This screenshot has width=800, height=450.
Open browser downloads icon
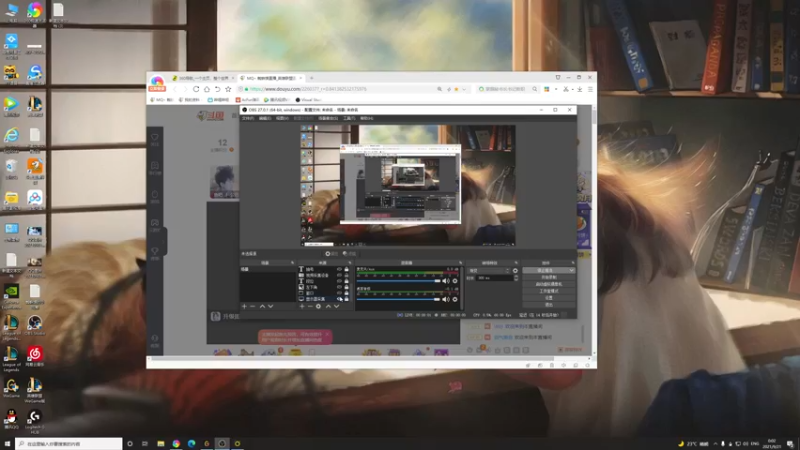click(580, 89)
